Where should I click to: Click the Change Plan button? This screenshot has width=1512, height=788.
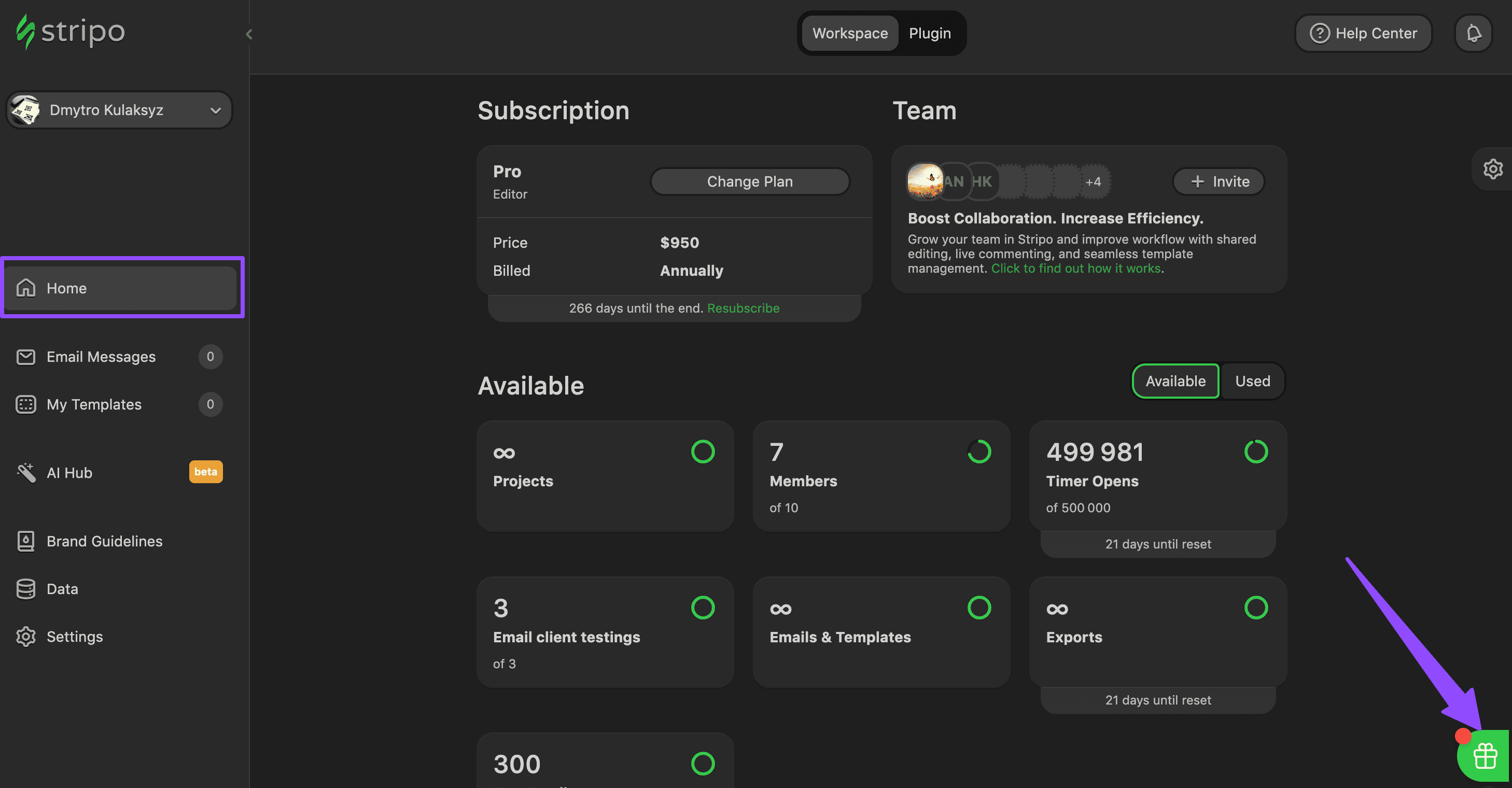(x=750, y=181)
